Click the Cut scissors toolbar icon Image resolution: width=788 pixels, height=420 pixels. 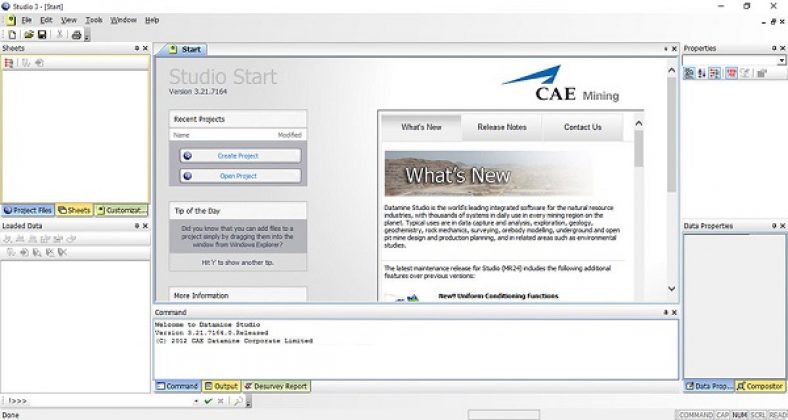coord(59,35)
